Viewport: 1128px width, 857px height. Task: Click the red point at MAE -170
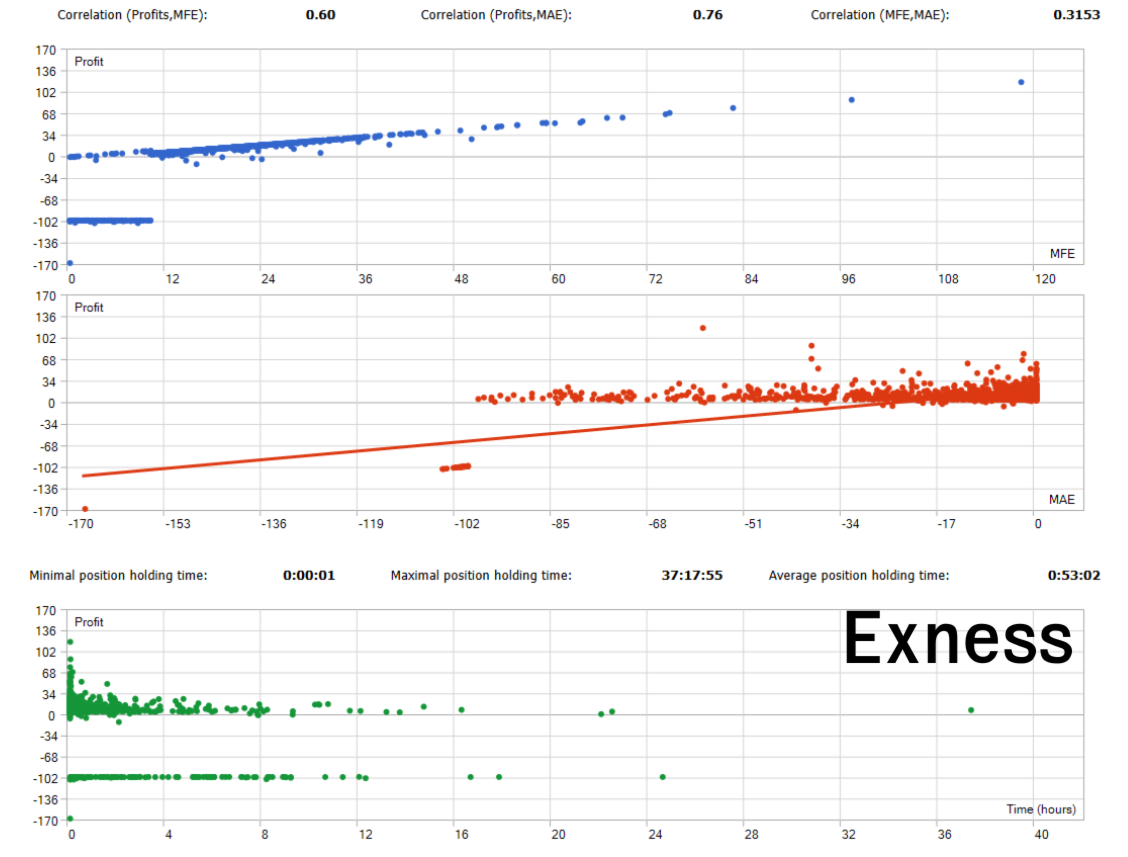coord(85,509)
